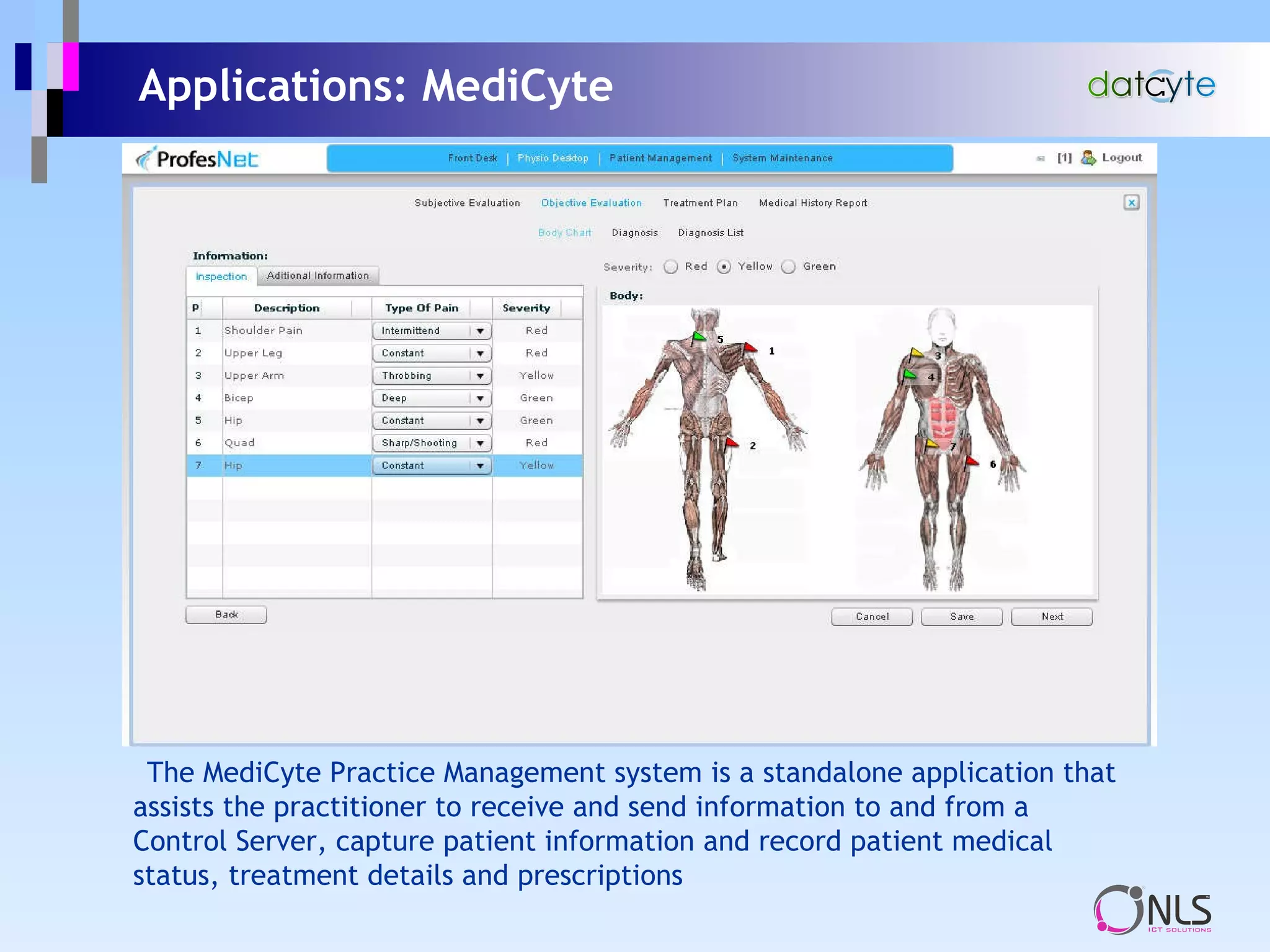Image resolution: width=1270 pixels, height=952 pixels.
Task: Close the evaluation panel with X
Action: 1131,203
